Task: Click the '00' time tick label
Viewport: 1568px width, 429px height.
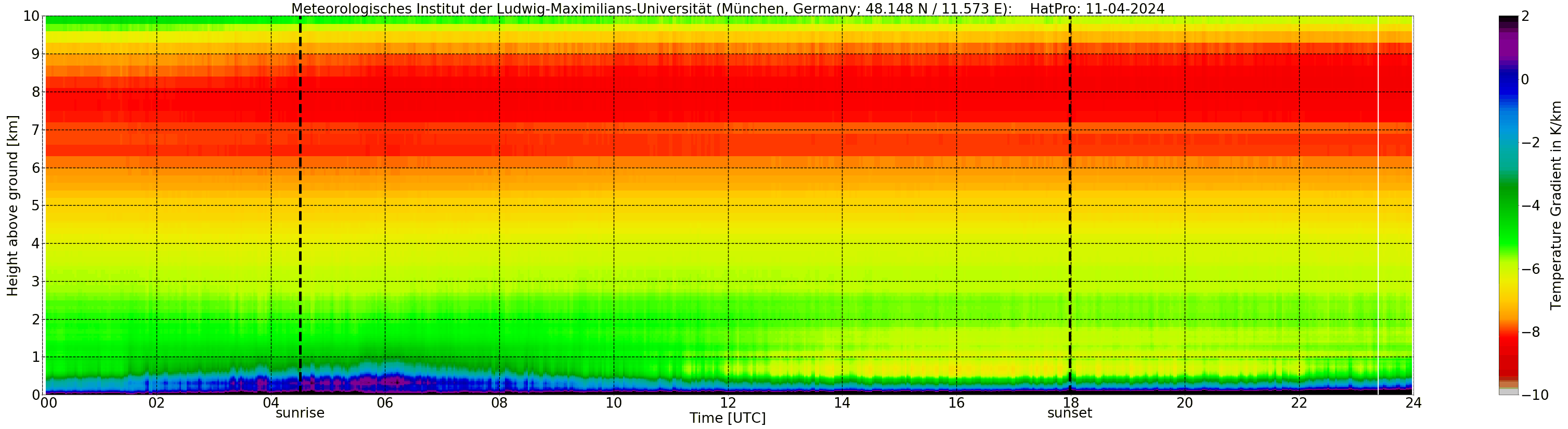Action: click(x=49, y=403)
